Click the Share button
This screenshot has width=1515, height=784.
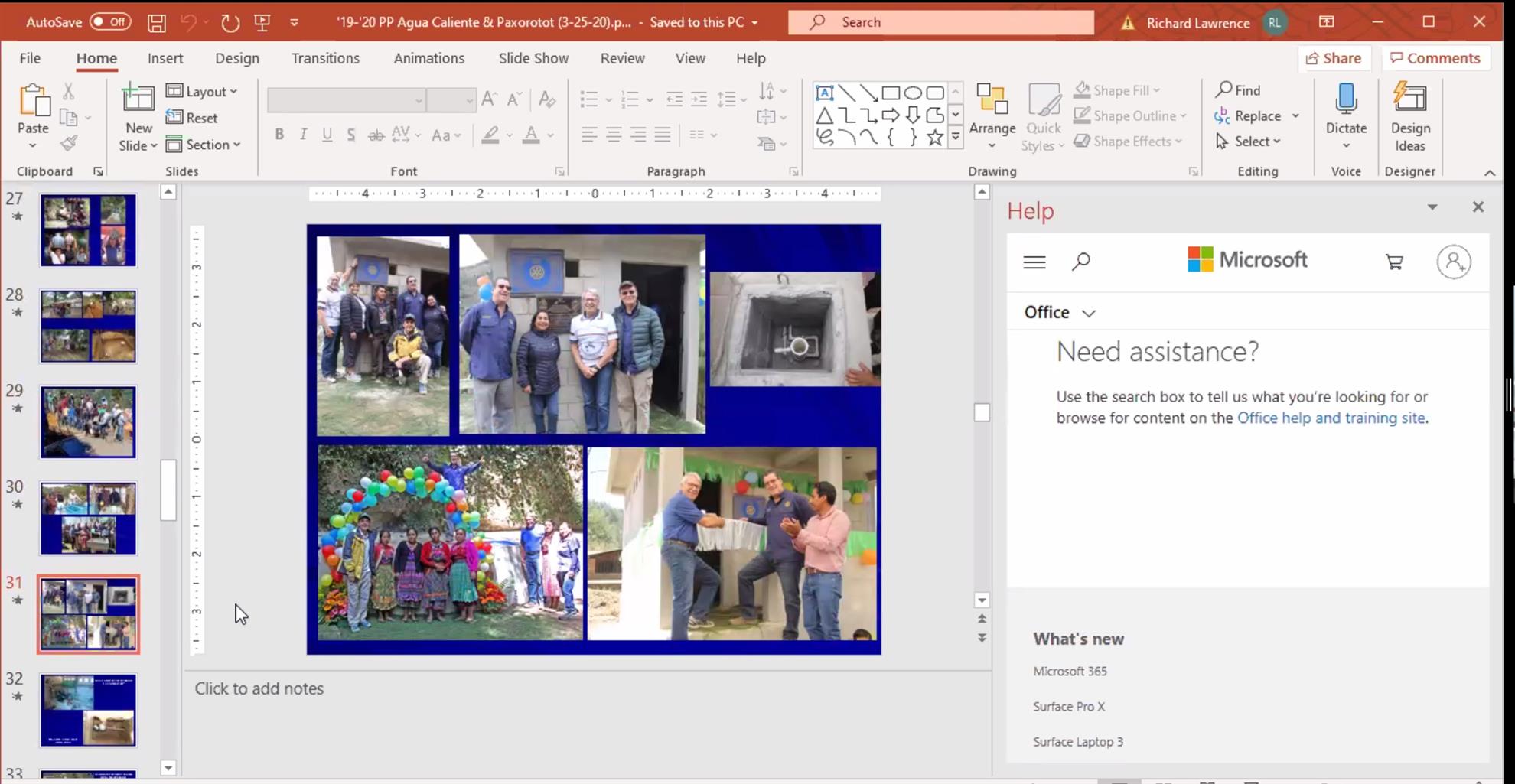(1334, 58)
